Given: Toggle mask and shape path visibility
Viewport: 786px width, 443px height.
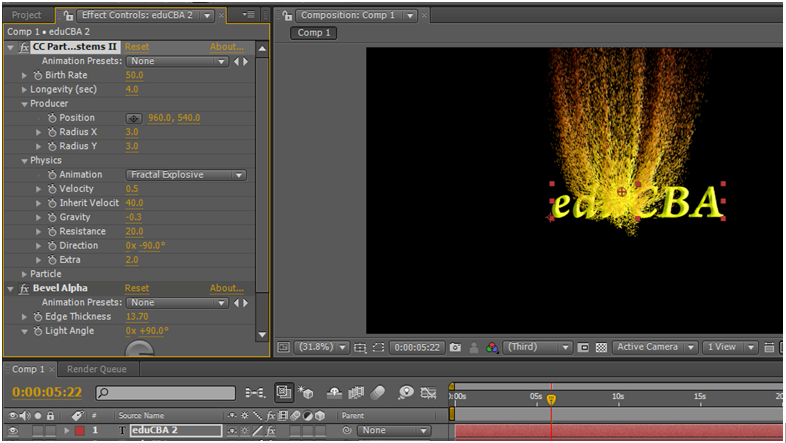Looking at the screenshot, I should click(x=378, y=347).
